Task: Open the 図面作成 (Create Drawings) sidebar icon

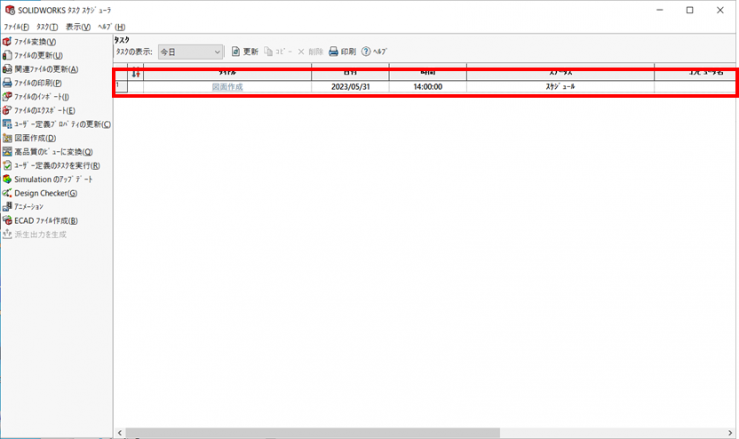Action: pos(7,138)
